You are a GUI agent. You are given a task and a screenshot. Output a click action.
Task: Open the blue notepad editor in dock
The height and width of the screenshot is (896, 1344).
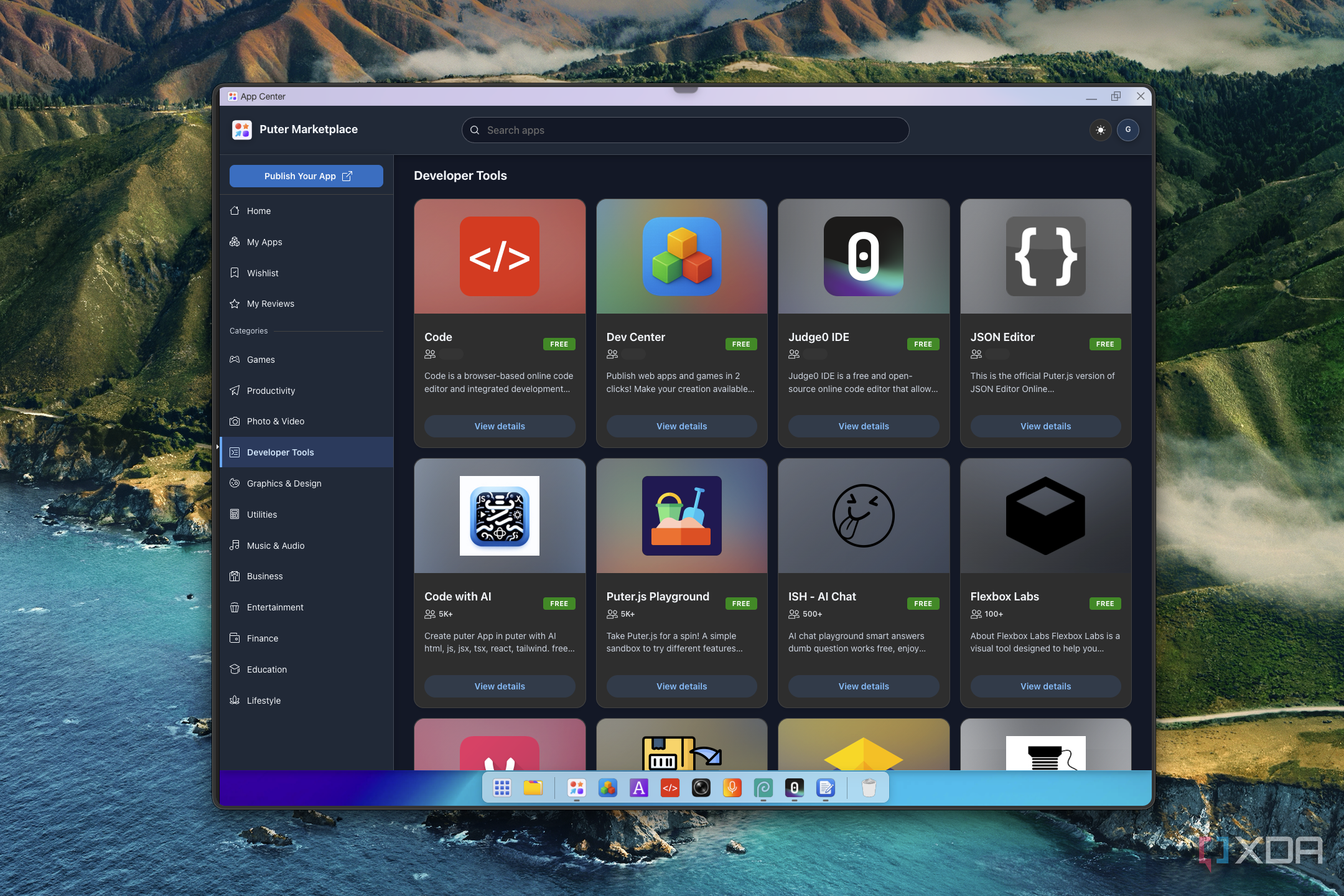point(826,788)
